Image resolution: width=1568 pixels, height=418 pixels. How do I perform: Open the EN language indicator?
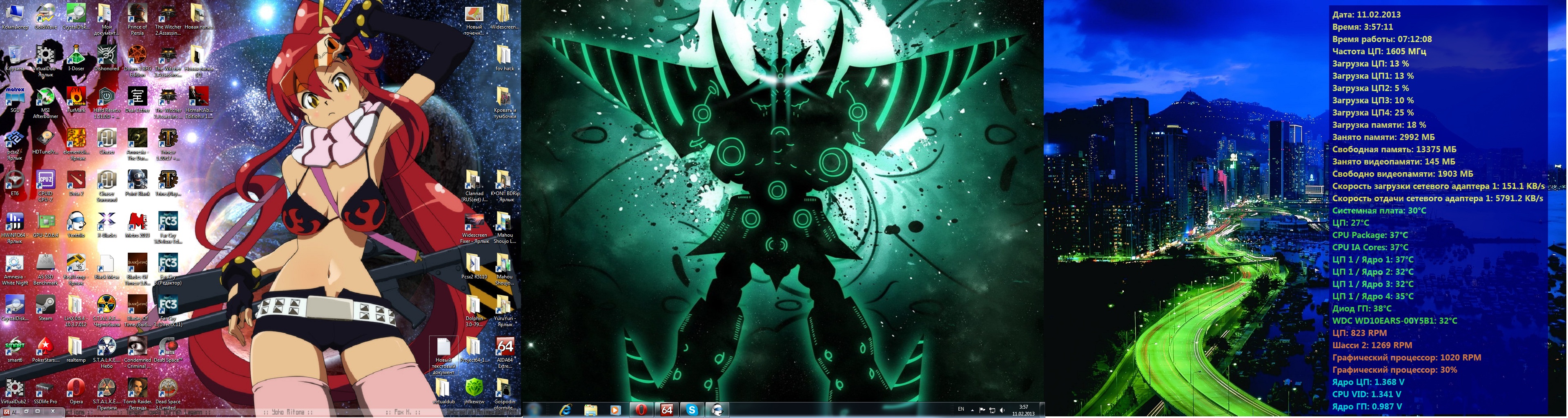click(961, 409)
